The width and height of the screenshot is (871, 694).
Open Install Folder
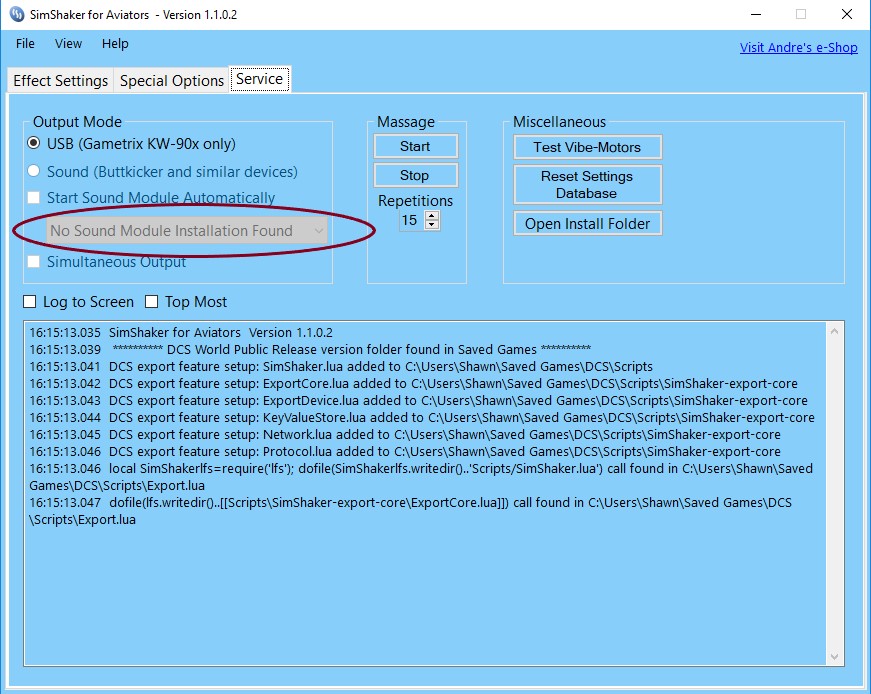(587, 223)
